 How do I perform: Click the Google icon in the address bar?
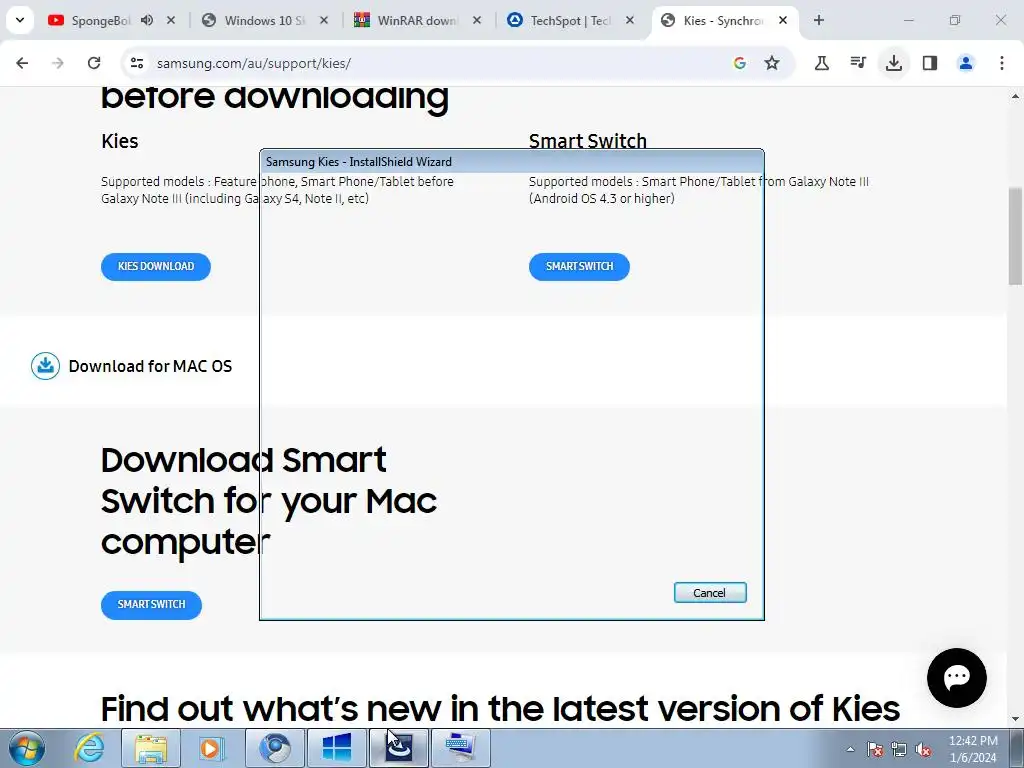coord(739,63)
